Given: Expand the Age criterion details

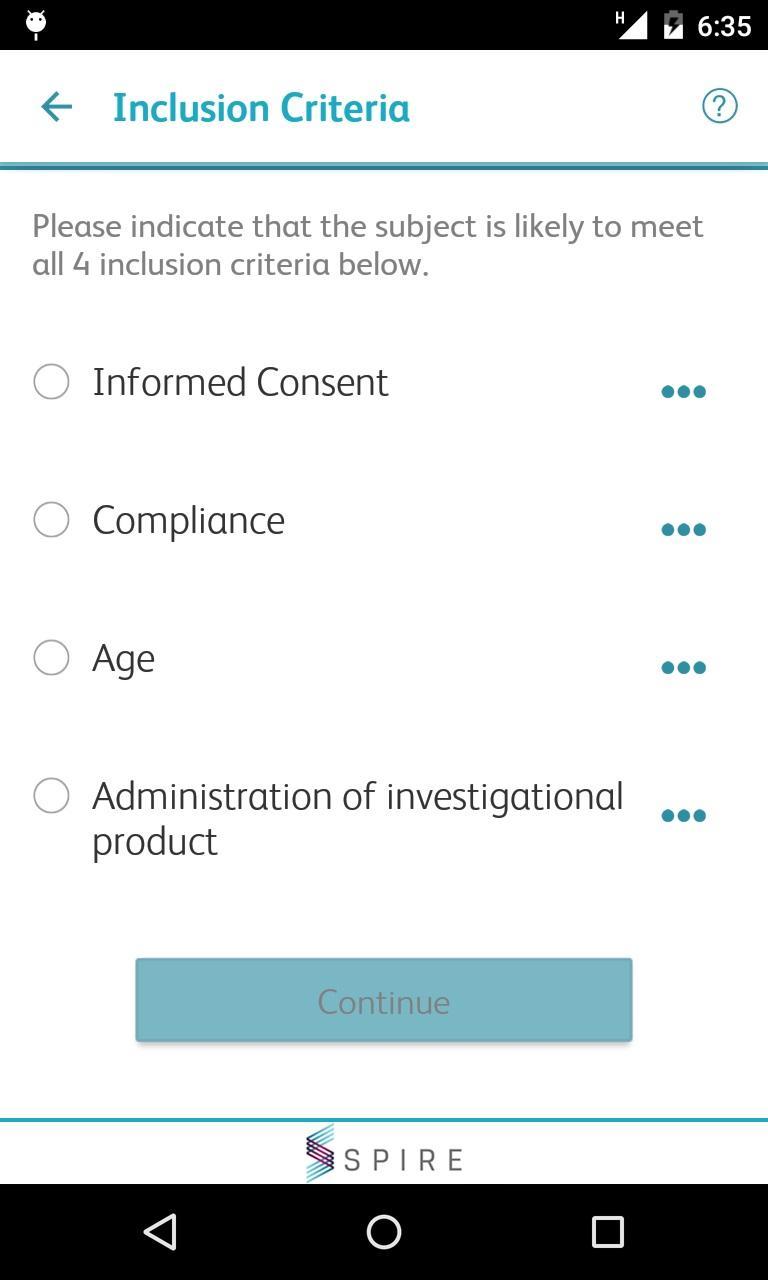Looking at the screenshot, I should (683, 667).
